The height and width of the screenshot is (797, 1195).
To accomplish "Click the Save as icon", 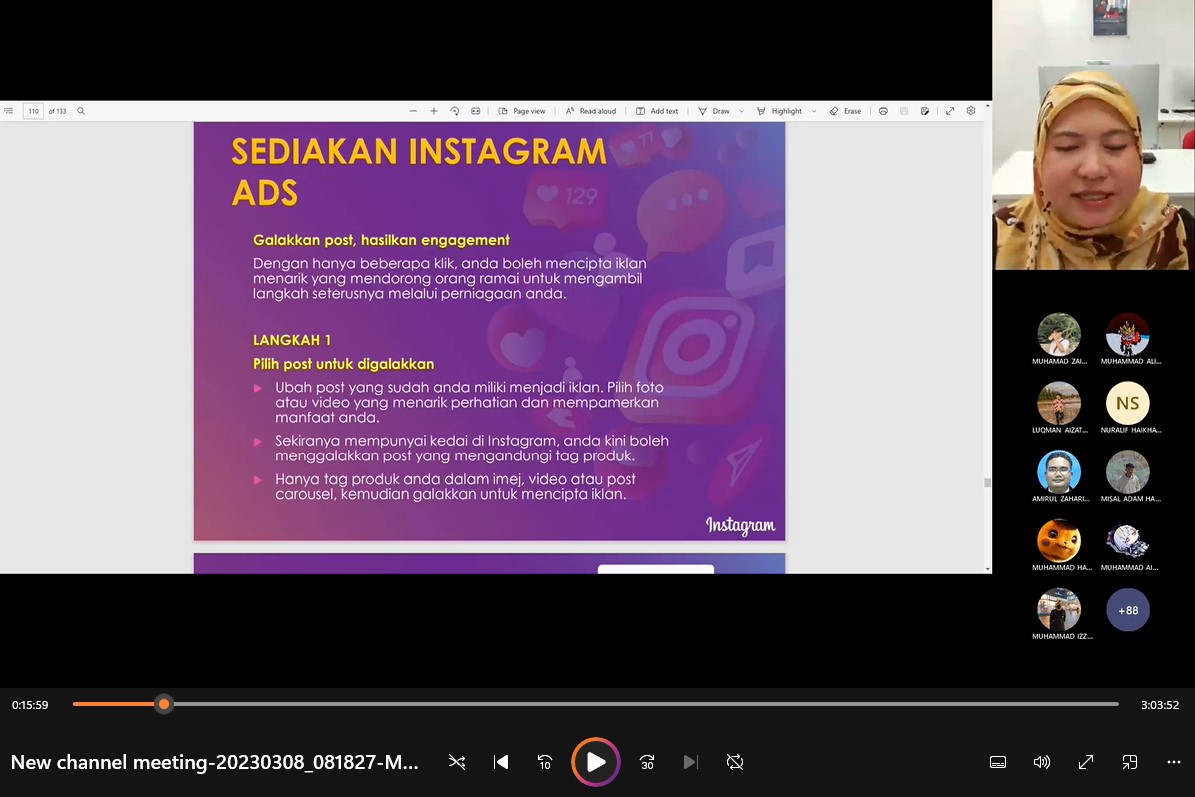I will coord(924,111).
